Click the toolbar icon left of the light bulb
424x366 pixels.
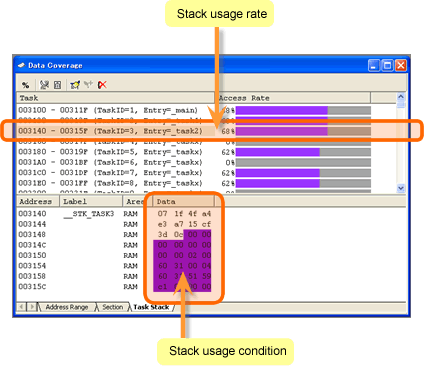[57, 85]
